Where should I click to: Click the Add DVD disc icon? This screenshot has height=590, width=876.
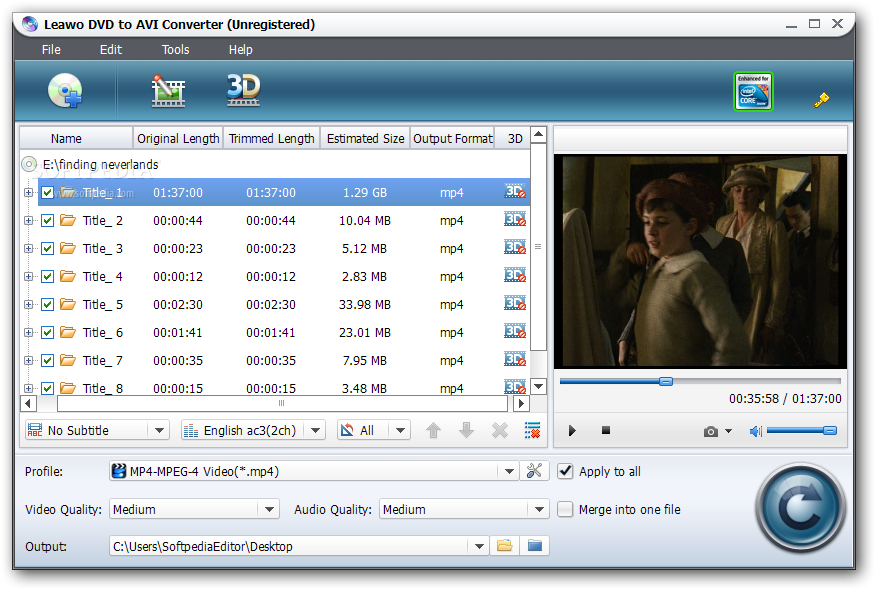pos(65,90)
